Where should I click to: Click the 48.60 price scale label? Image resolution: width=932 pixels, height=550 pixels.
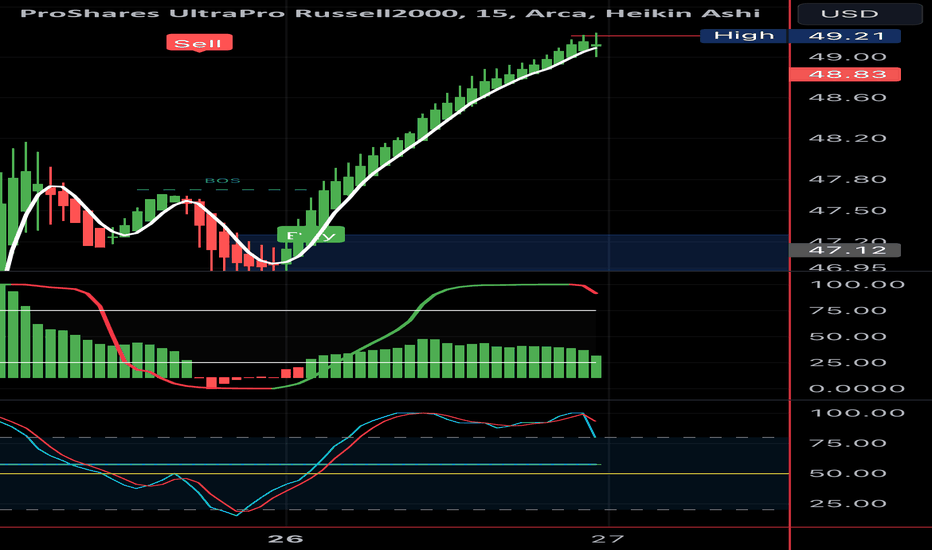tap(848, 98)
